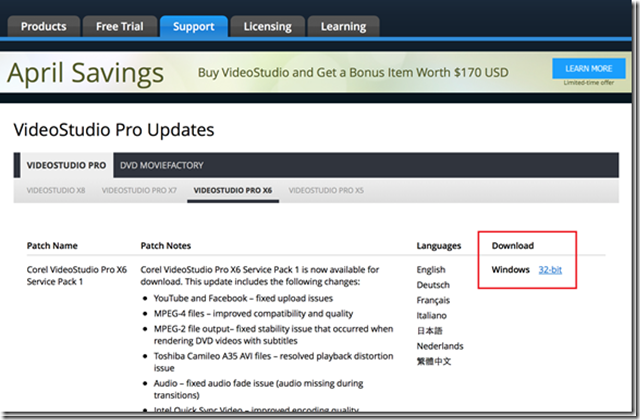The image size is (640, 420).
Task: Select the Support navigation tab
Action: [193, 27]
